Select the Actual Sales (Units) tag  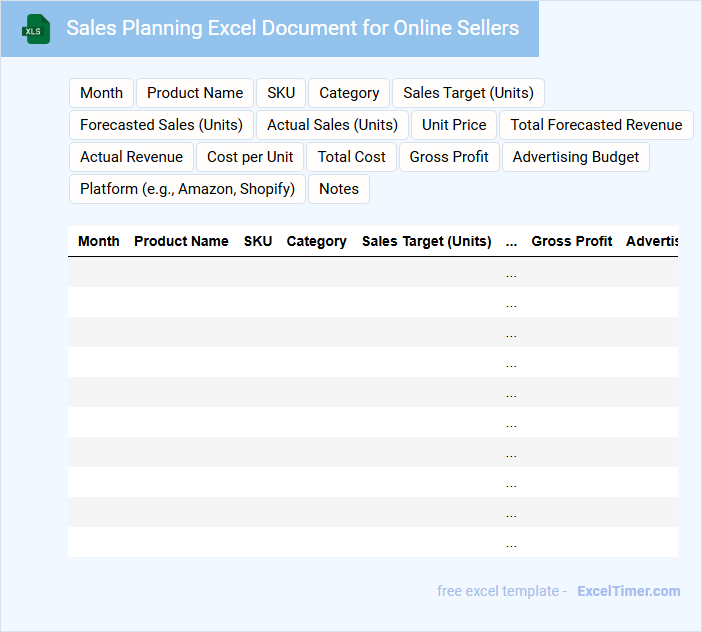coord(332,125)
